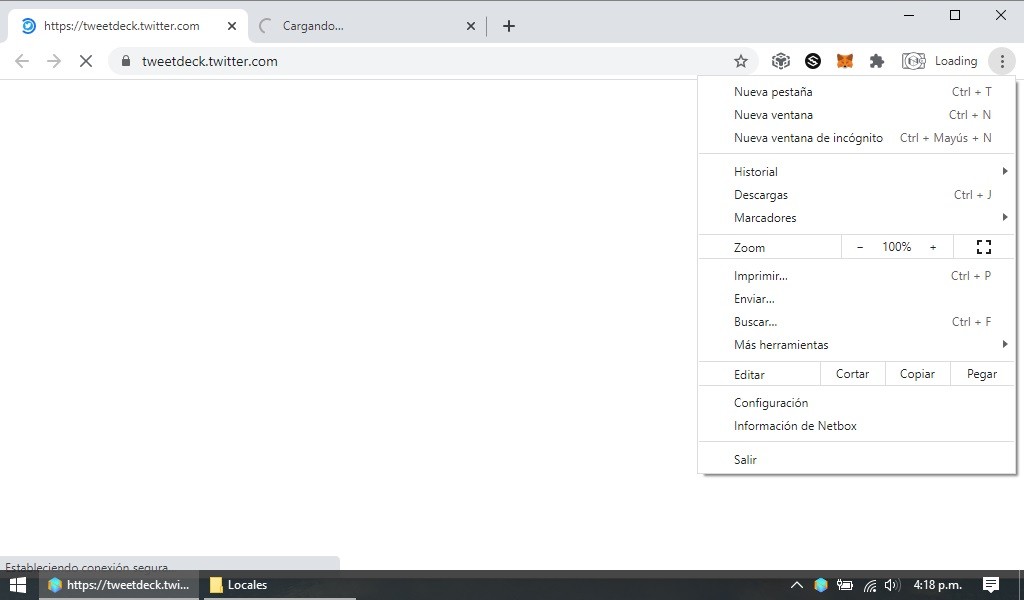
Task: Click the three-dot browser menu button
Action: pyautogui.click(x=1002, y=61)
